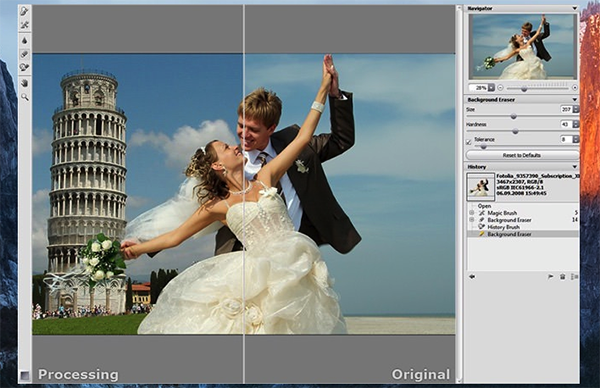
Task: Click the trash icon in History panel
Action: point(562,277)
